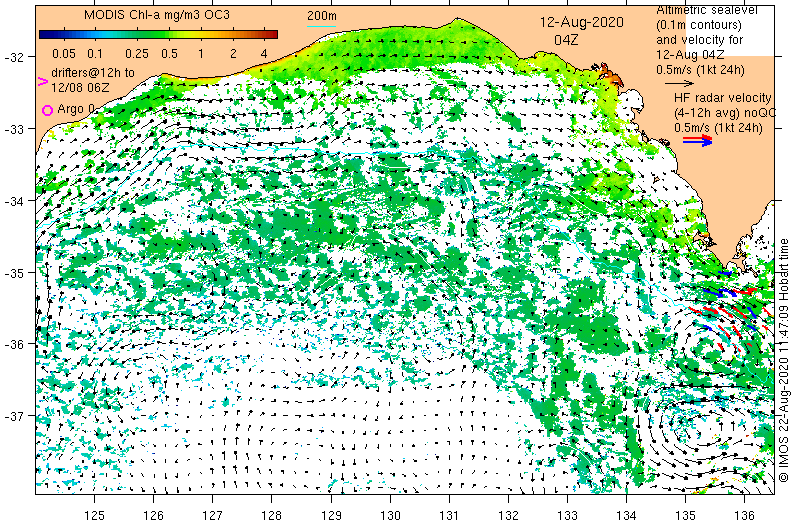Image resolution: width=800 pixels, height=520 pixels.
Task: Click the '(4-12h avg) noQC' legend text
Action: click(x=724, y=113)
